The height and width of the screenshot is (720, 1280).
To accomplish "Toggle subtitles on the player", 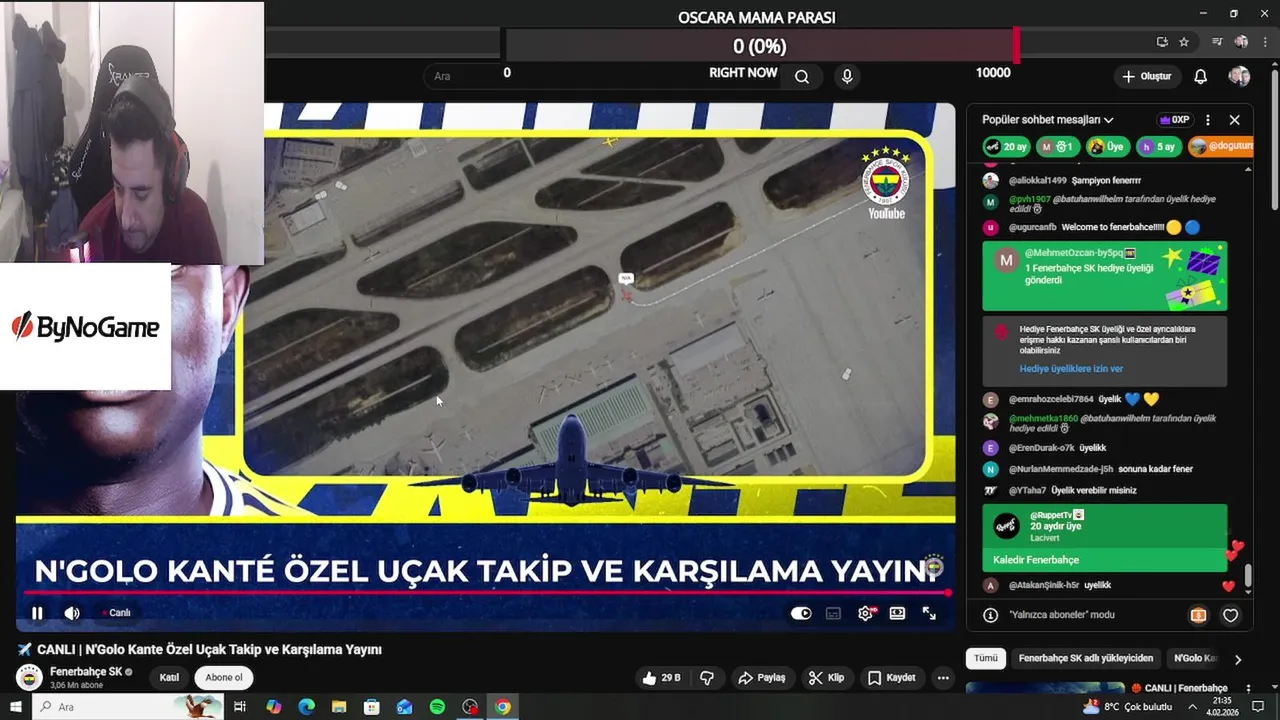I will (x=833, y=613).
